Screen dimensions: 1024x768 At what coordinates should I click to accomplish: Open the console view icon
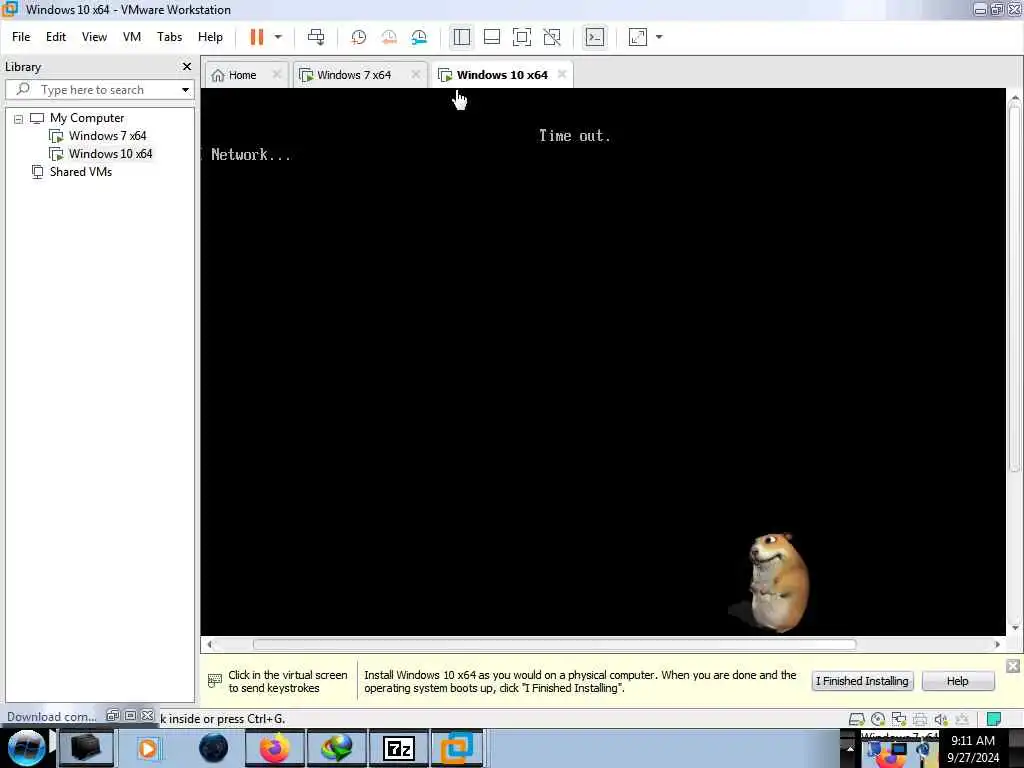[595, 37]
